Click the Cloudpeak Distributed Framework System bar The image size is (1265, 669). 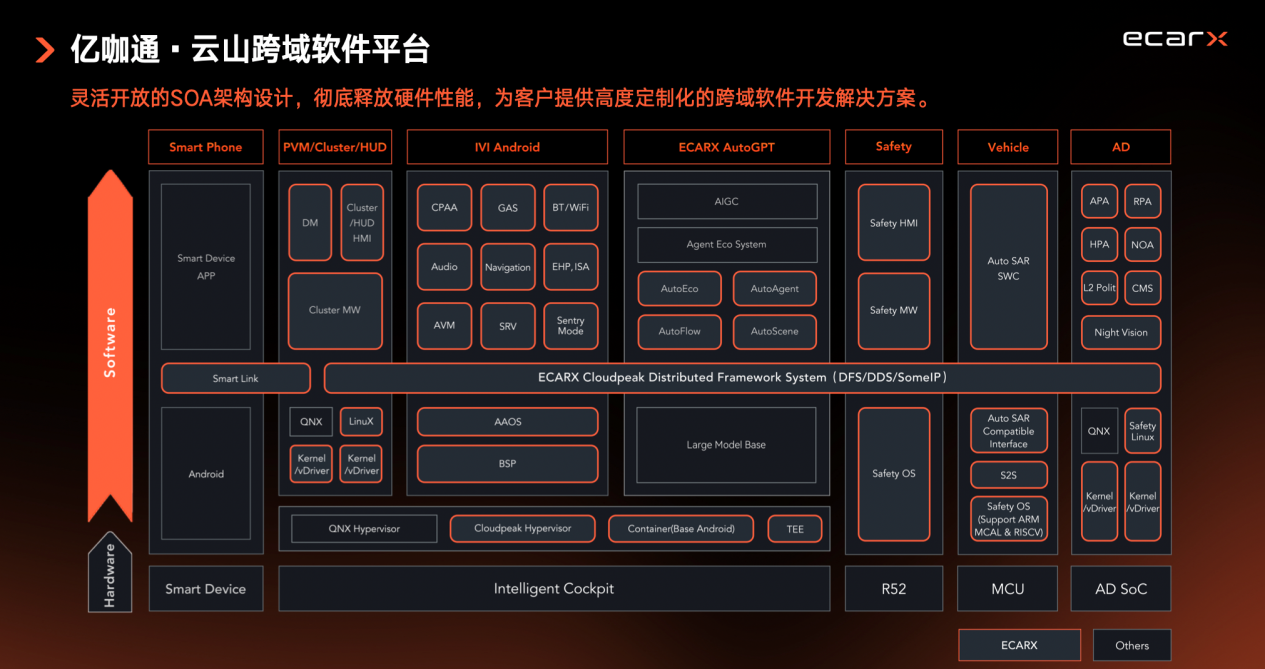tap(742, 378)
